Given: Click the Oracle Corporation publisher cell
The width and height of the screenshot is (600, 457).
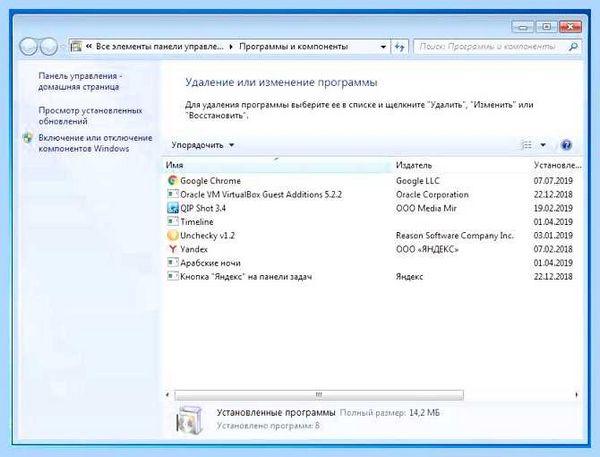Looking at the screenshot, I should (x=432, y=194).
